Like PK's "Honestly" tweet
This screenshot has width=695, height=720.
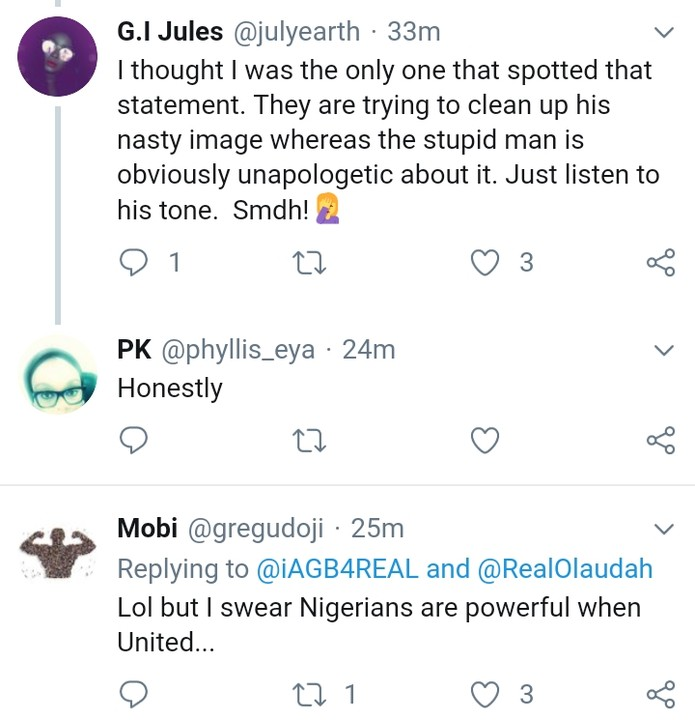click(x=485, y=440)
